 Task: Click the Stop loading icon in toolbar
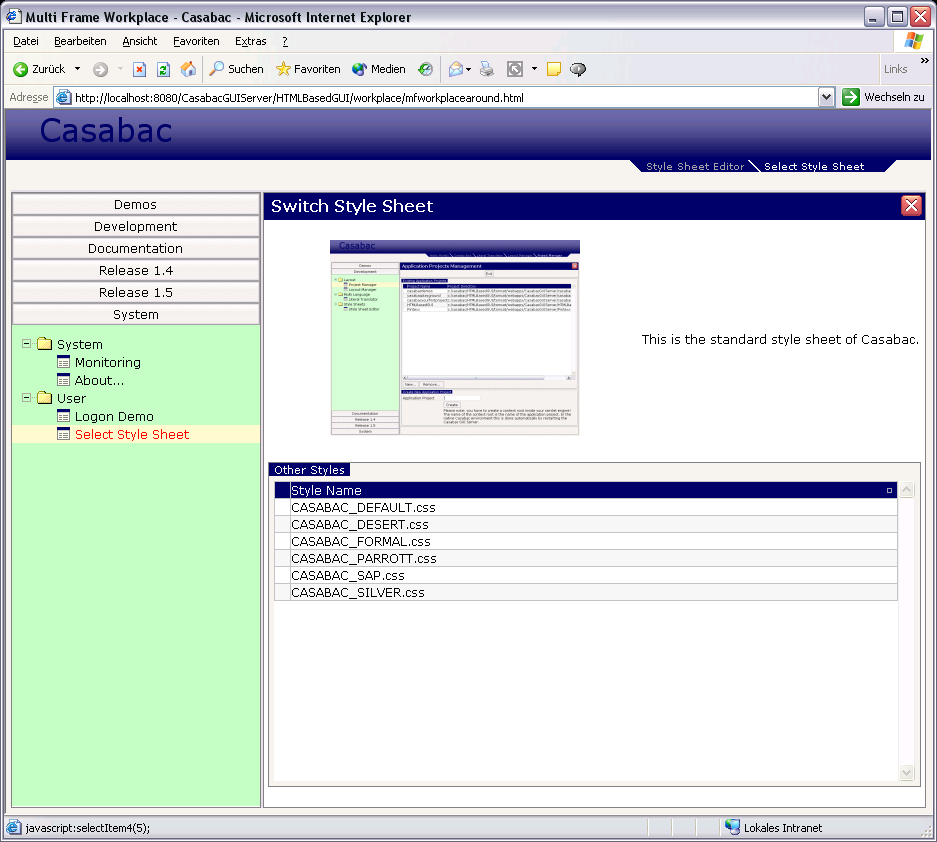coord(140,69)
